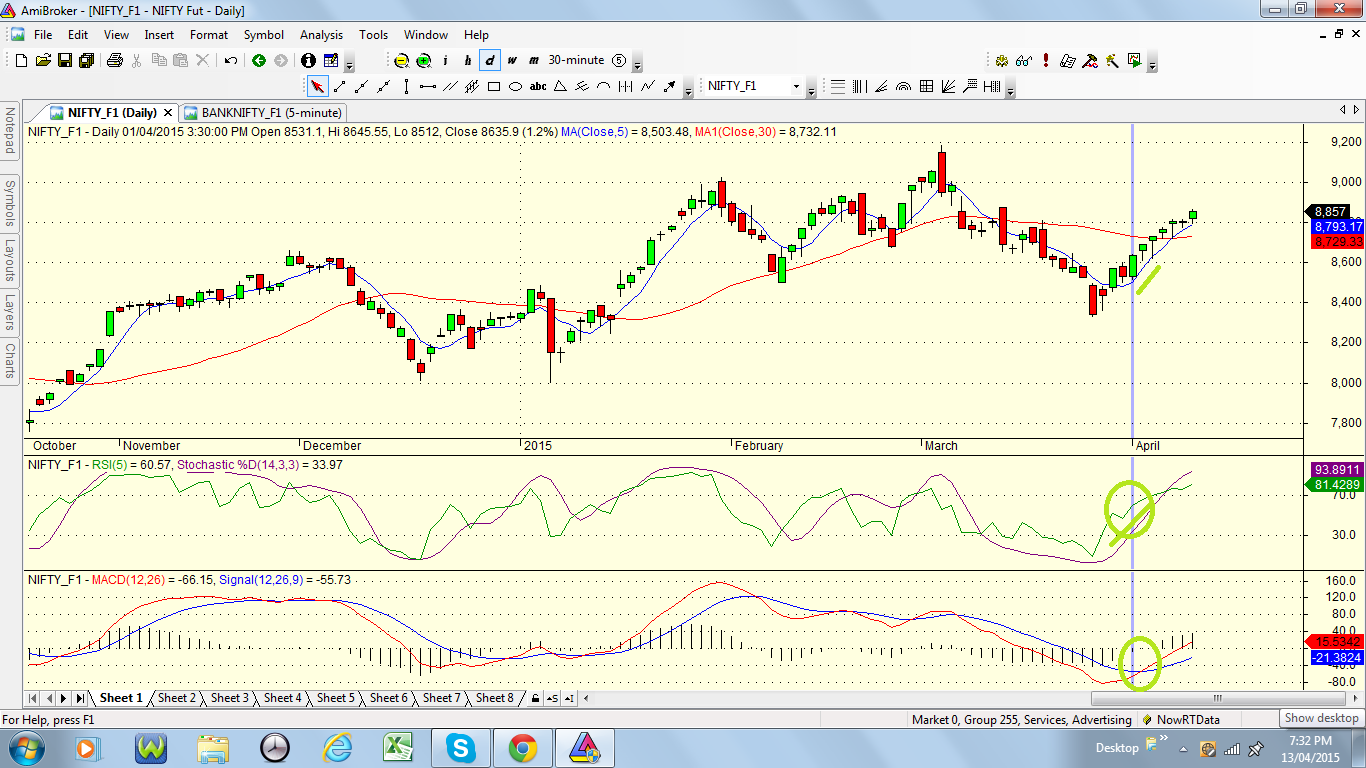Pick the trend line drawing tool

click(340, 86)
